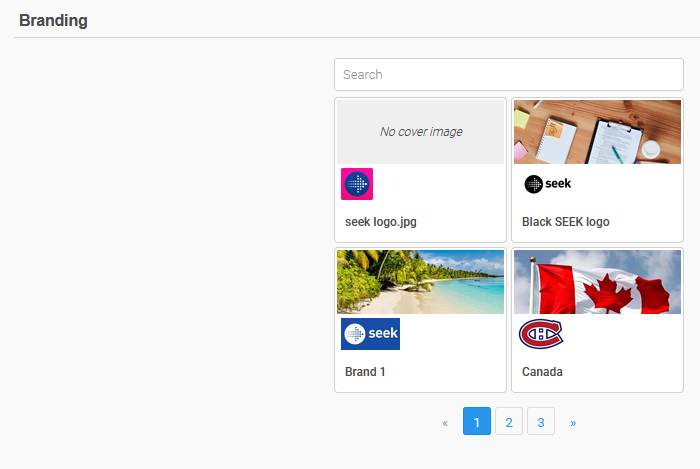Image resolution: width=700 pixels, height=469 pixels.
Task: Open the tropical beach cover image
Action: [421, 282]
